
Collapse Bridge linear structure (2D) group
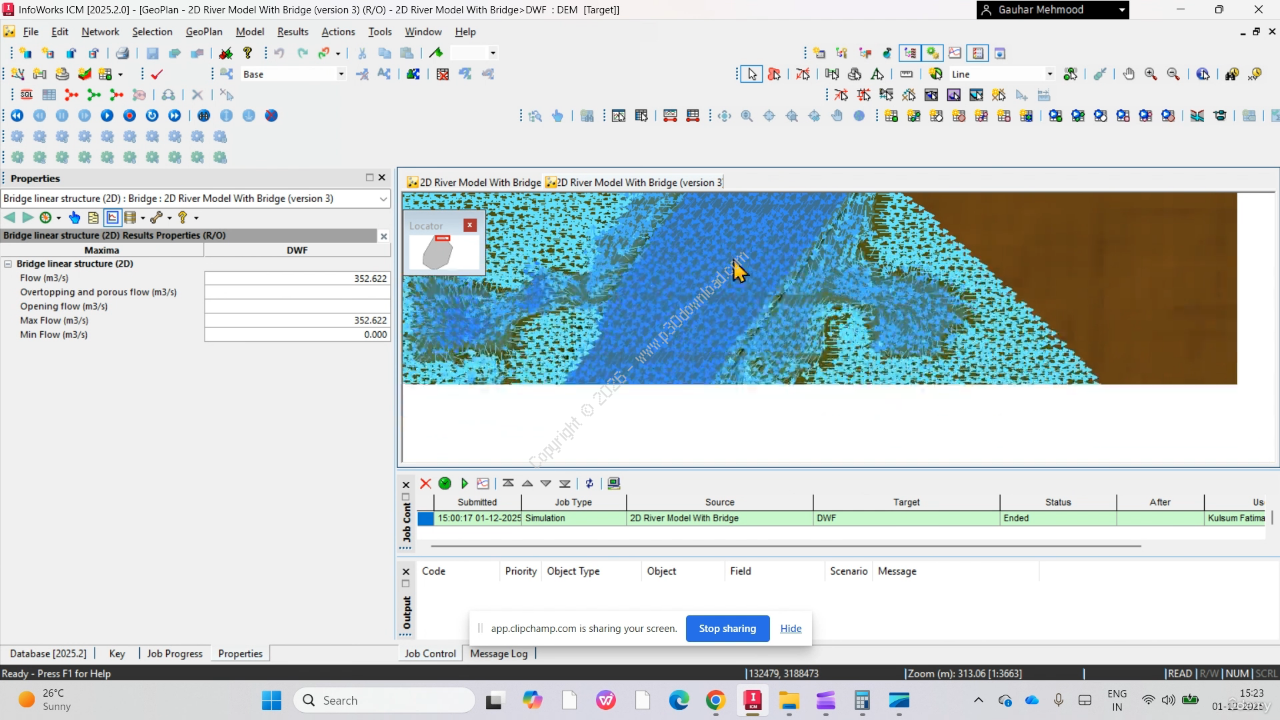(x=8, y=264)
